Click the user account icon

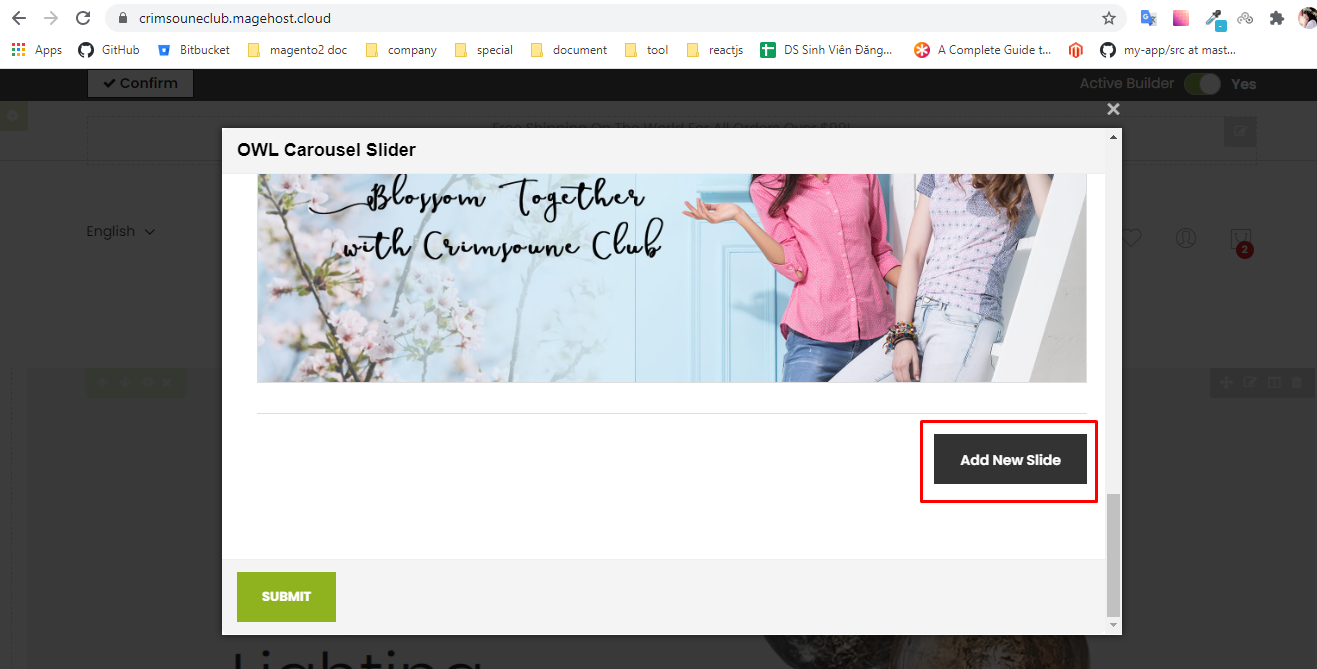1186,238
